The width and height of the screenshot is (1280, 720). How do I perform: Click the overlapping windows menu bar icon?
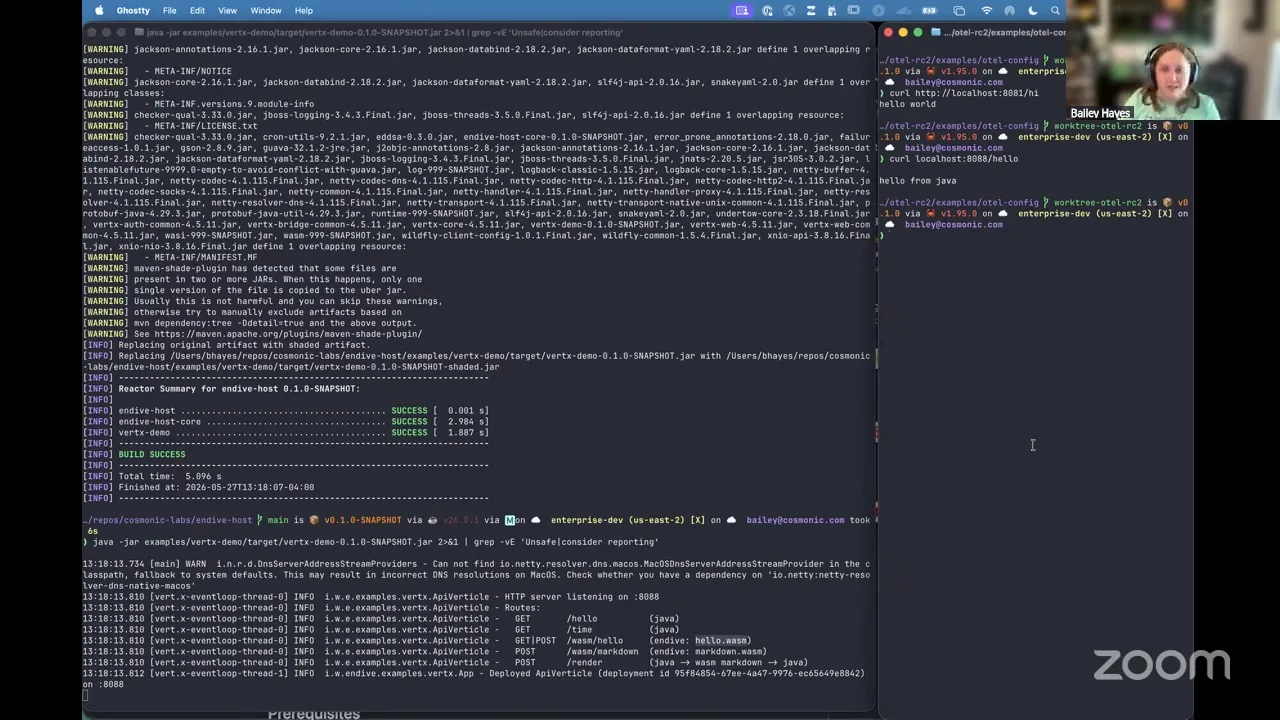(x=959, y=10)
